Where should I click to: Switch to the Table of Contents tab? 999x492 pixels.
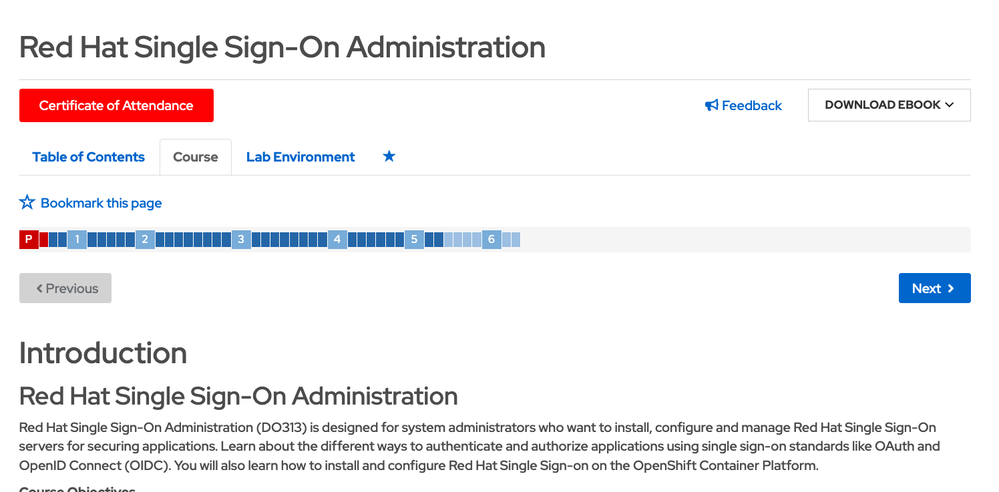(88, 157)
